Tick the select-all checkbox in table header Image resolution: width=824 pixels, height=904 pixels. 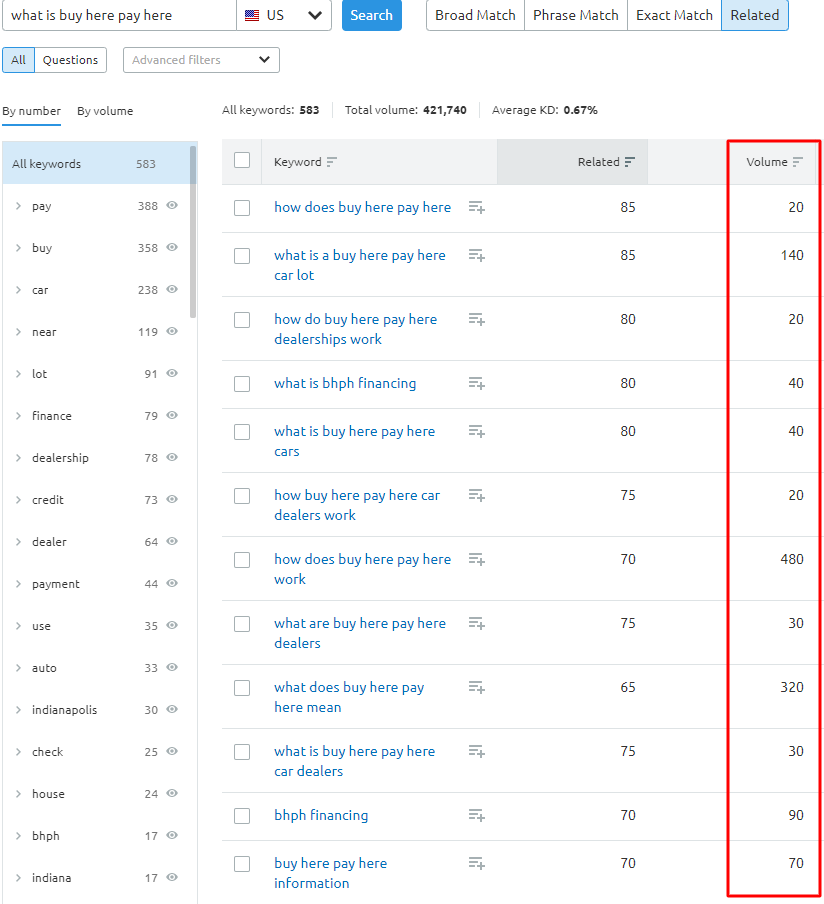click(242, 160)
